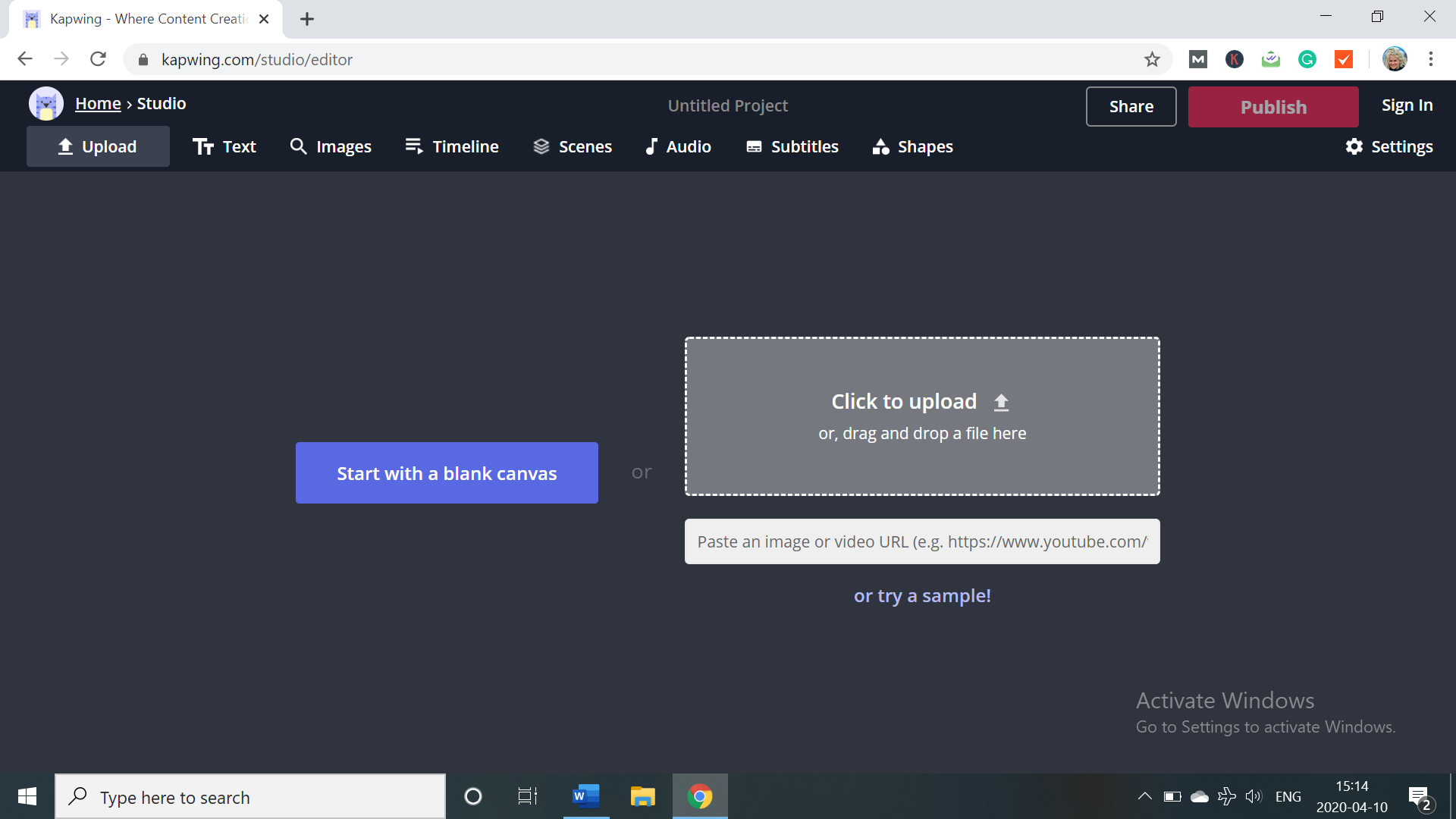Click Sign In

pyautogui.click(x=1407, y=105)
